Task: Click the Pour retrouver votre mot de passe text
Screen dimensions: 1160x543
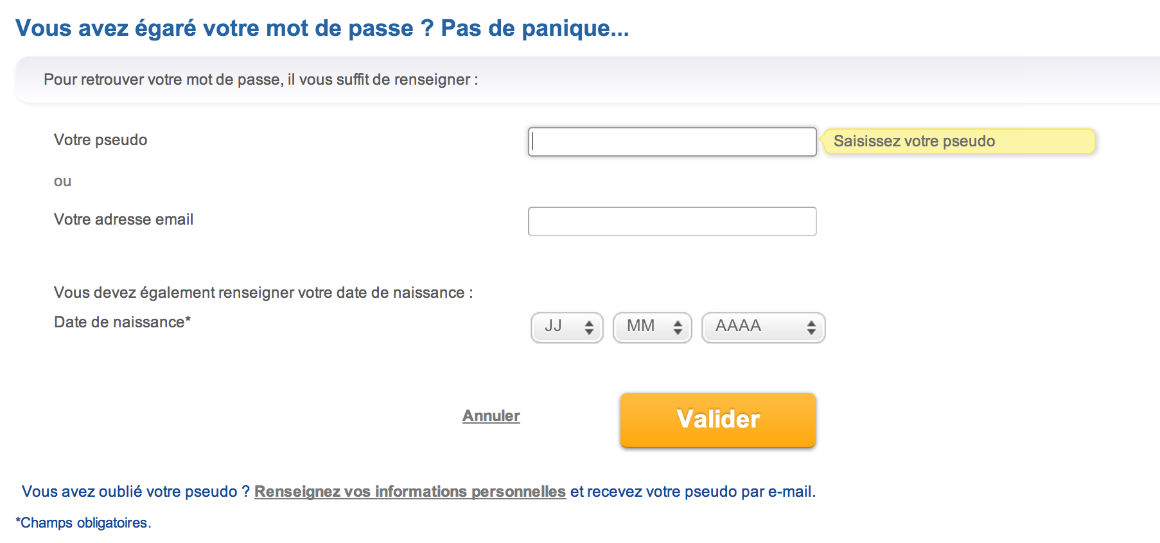Action: 261,79
